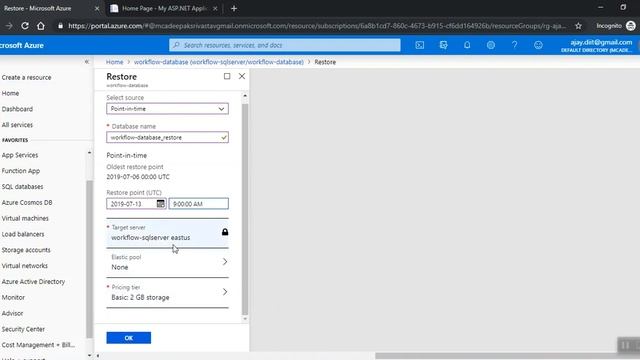
Task: Open Function App favorite
Action: click(x=21, y=171)
